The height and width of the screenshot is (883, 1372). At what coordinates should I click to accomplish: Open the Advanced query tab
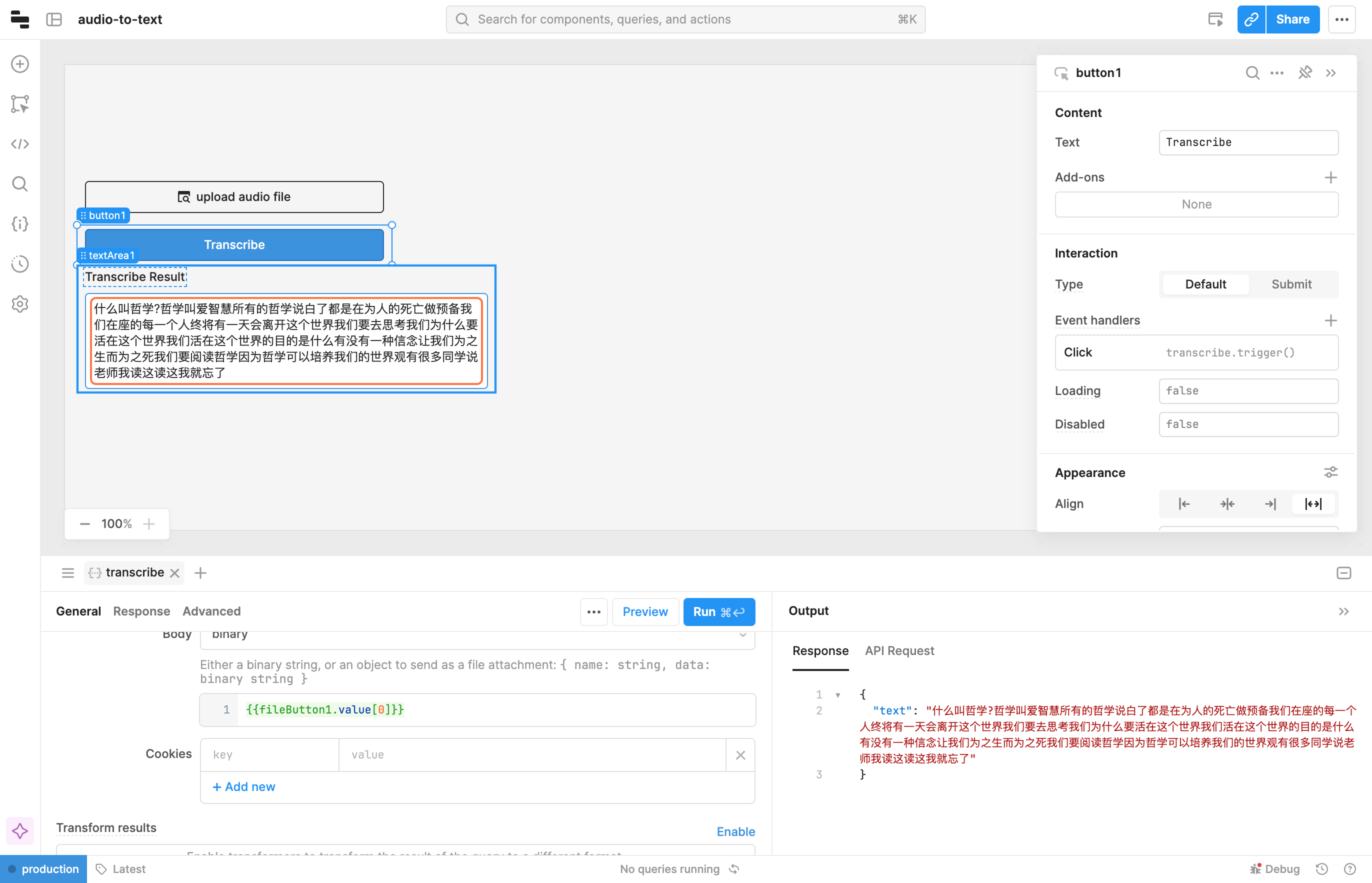(x=211, y=611)
